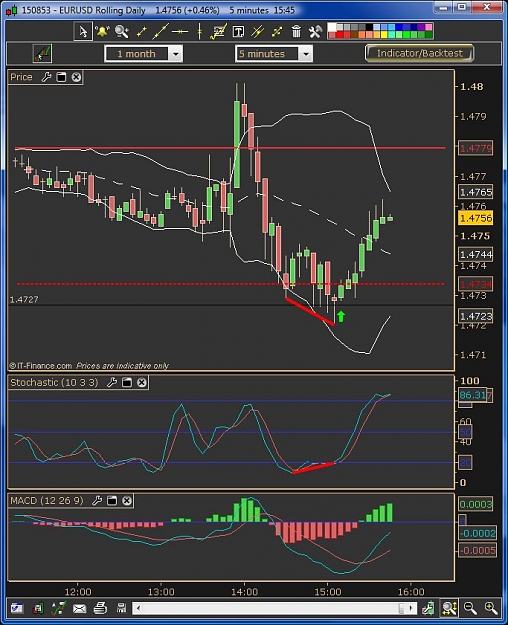Click the bottom bar chart with arrow icon
This screenshot has height=625, width=508.
[58, 608]
